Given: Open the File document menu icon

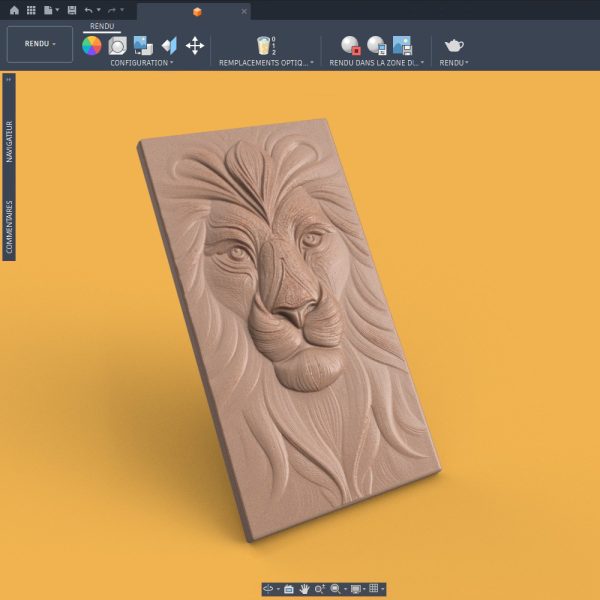Looking at the screenshot, I should click(48, 10).
